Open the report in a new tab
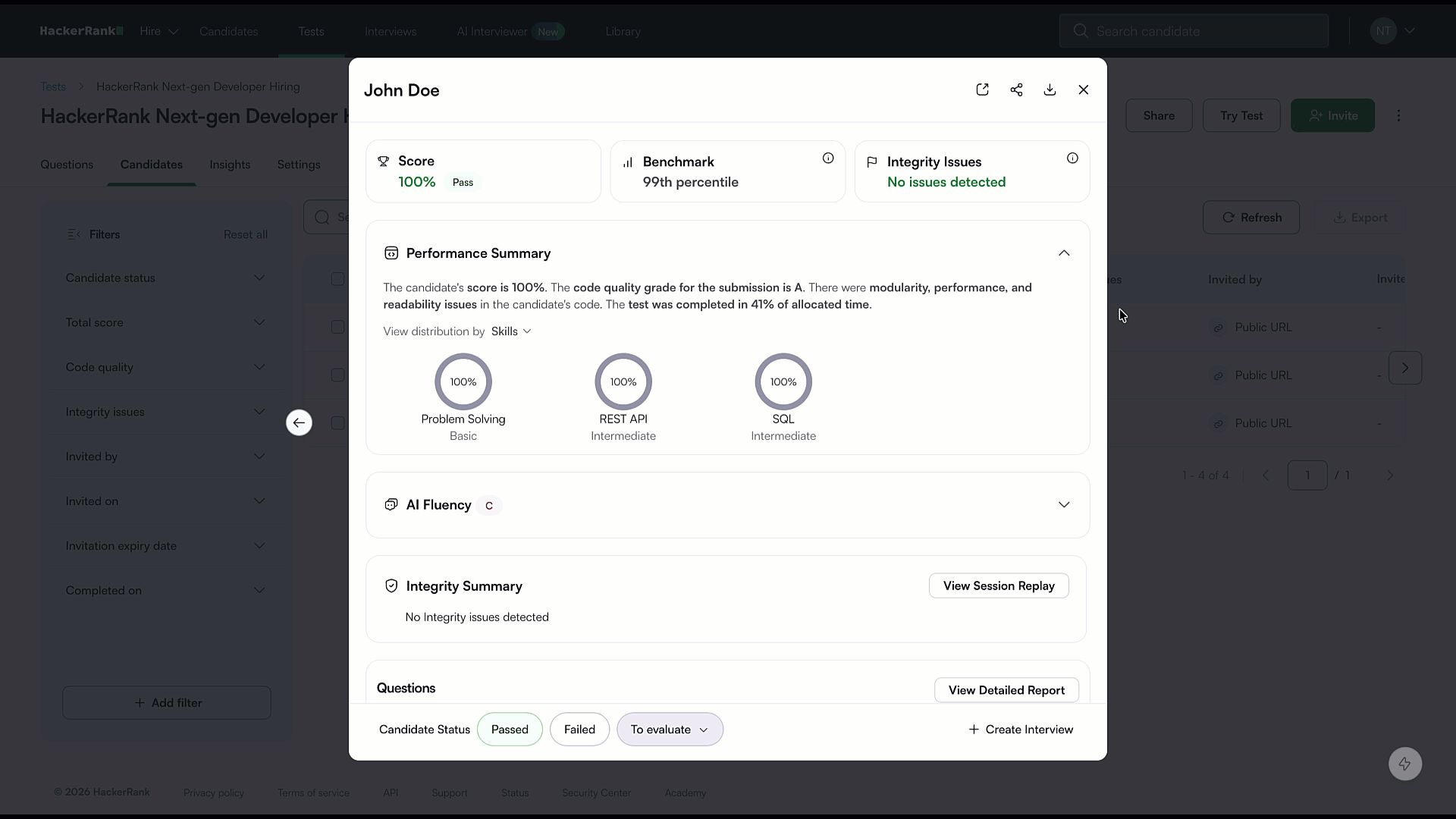Image resolution: width=1456 pixels, height=819 pixels. 983,89
